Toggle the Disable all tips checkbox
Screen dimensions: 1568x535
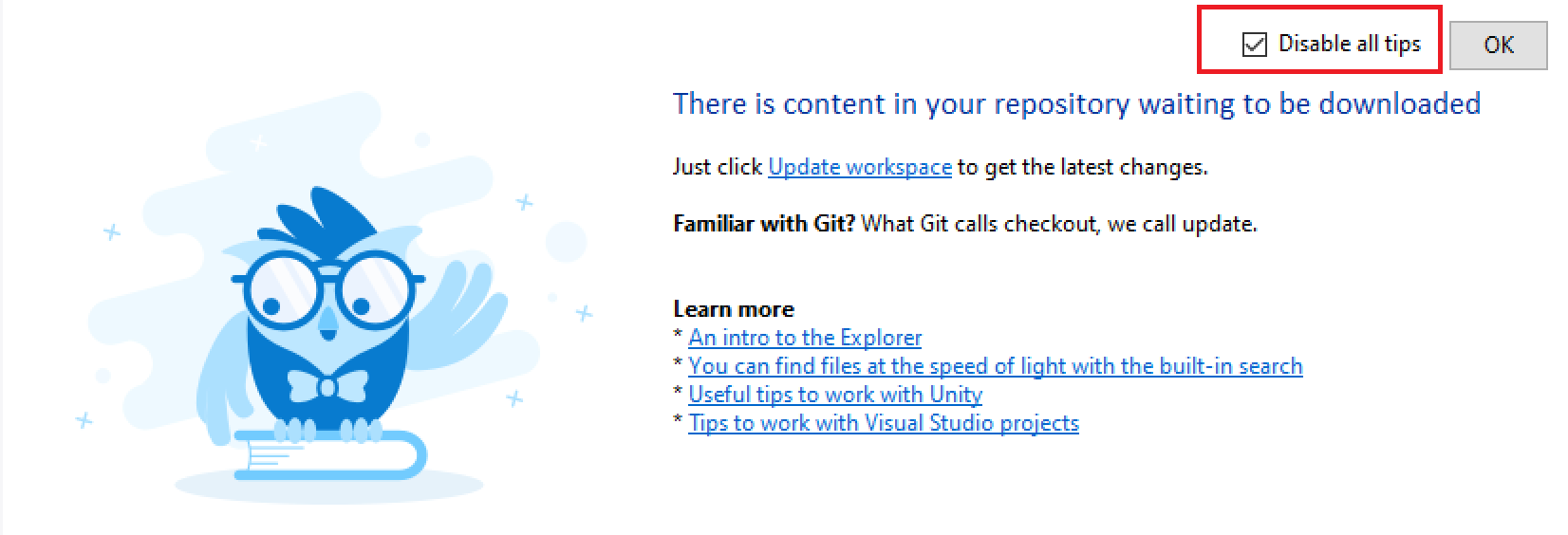(x=1255, y=45)
